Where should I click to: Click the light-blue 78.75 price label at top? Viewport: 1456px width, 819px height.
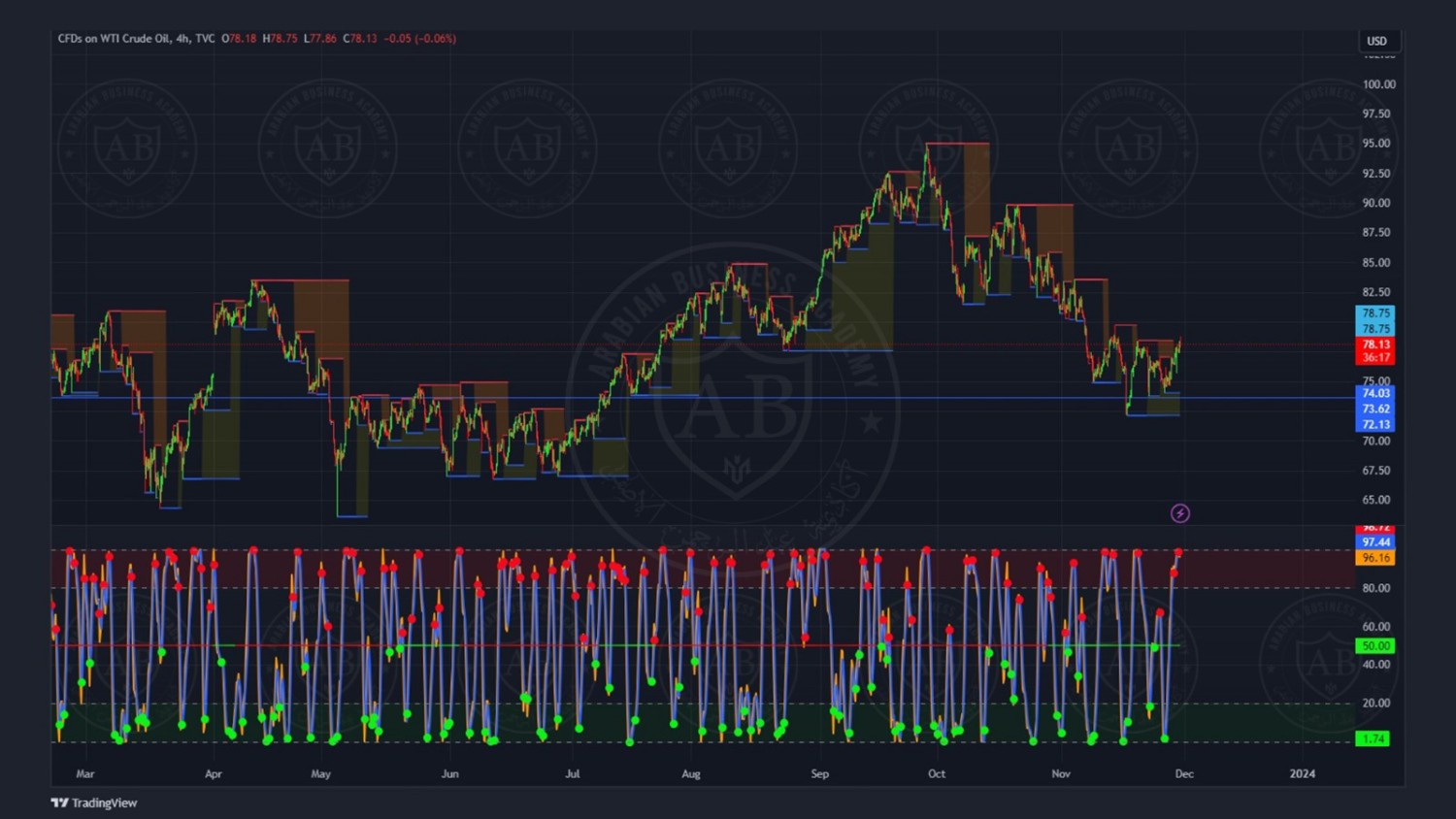(1374, 313)
